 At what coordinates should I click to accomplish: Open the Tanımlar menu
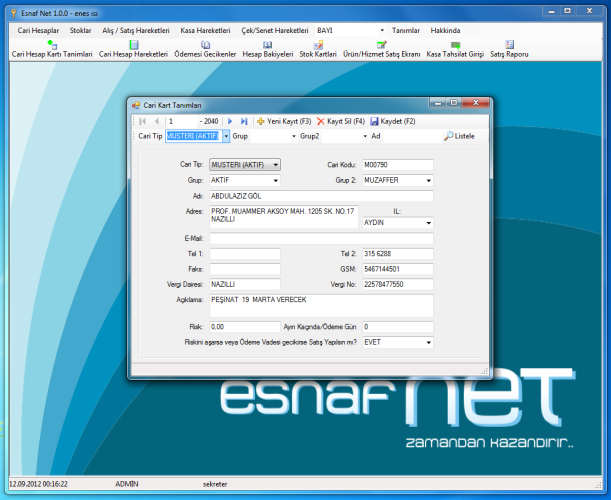click(x=406, y=30)
